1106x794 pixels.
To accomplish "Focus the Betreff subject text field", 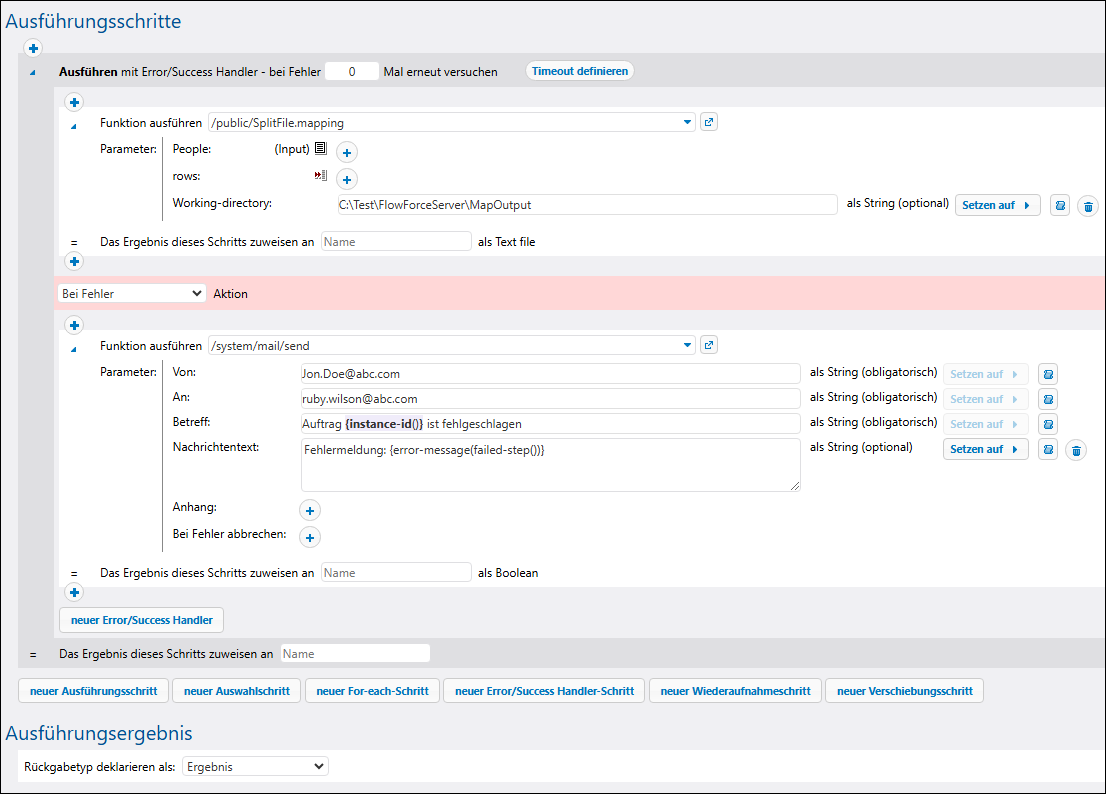I will coord(550,423).
